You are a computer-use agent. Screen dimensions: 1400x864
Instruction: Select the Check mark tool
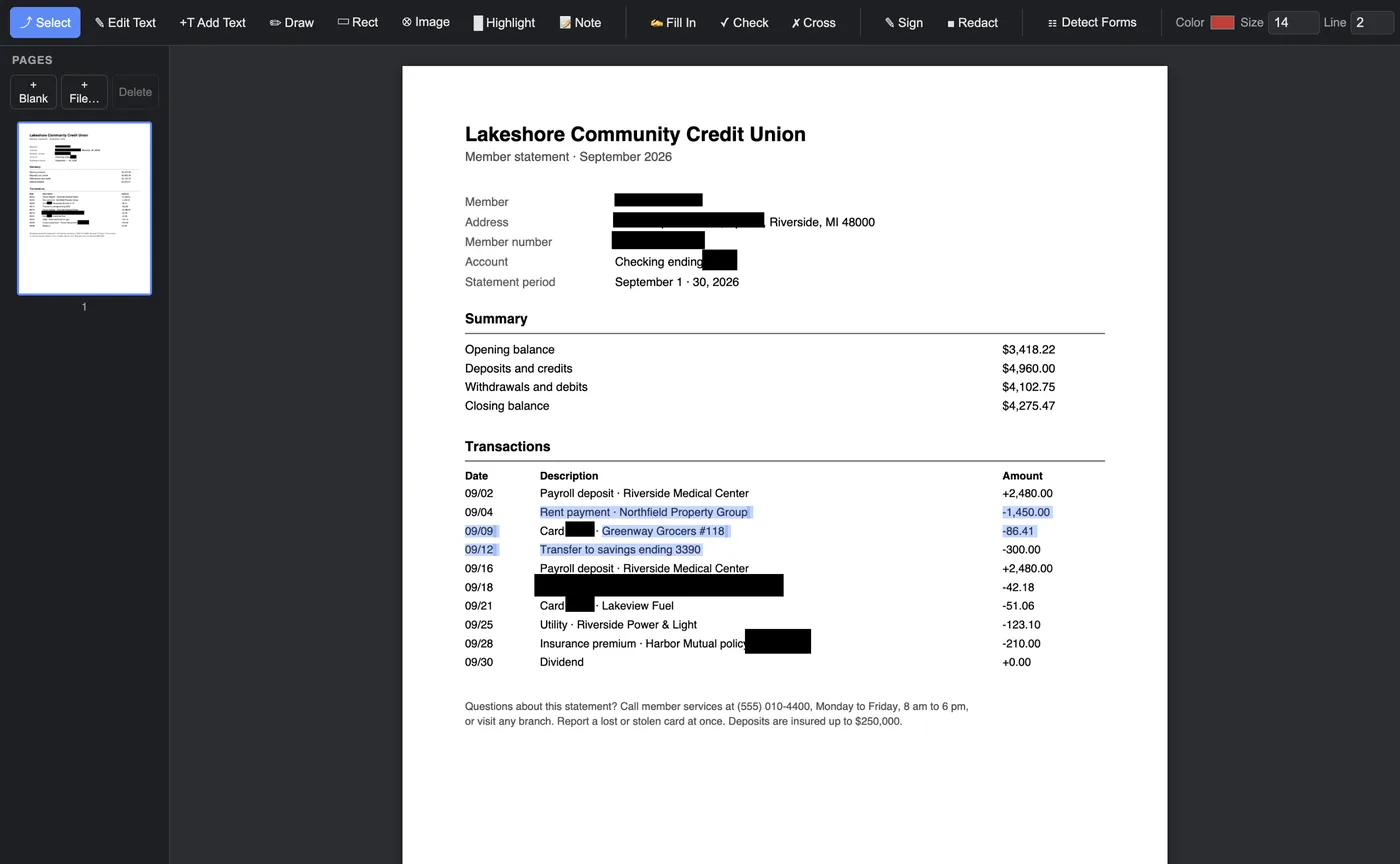[x=744, y=22]
